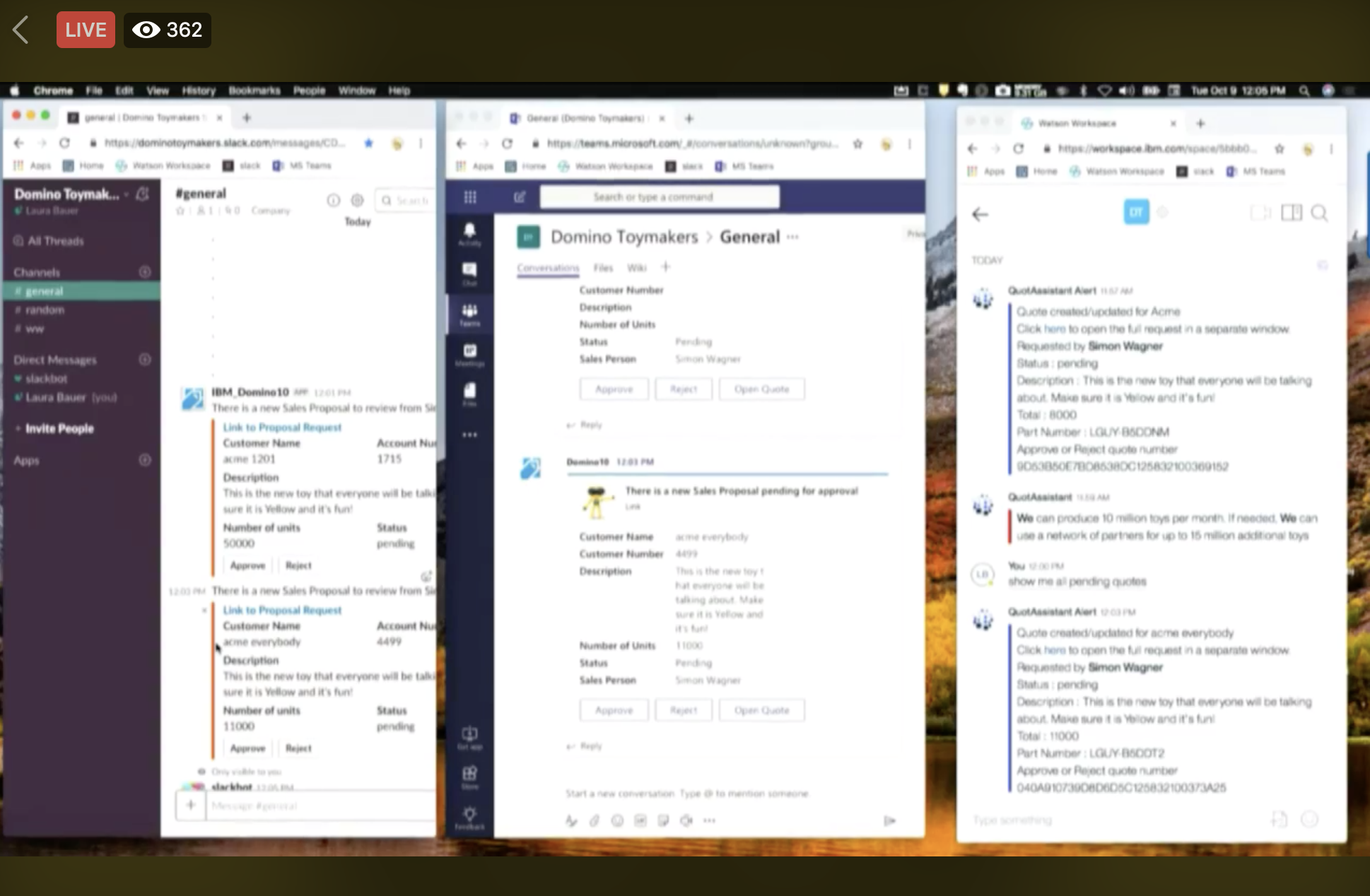The height and width of the screenshot is (896, 1370).
Task: Insert an emoji in the Teams message composer
Action: point(616,820)
